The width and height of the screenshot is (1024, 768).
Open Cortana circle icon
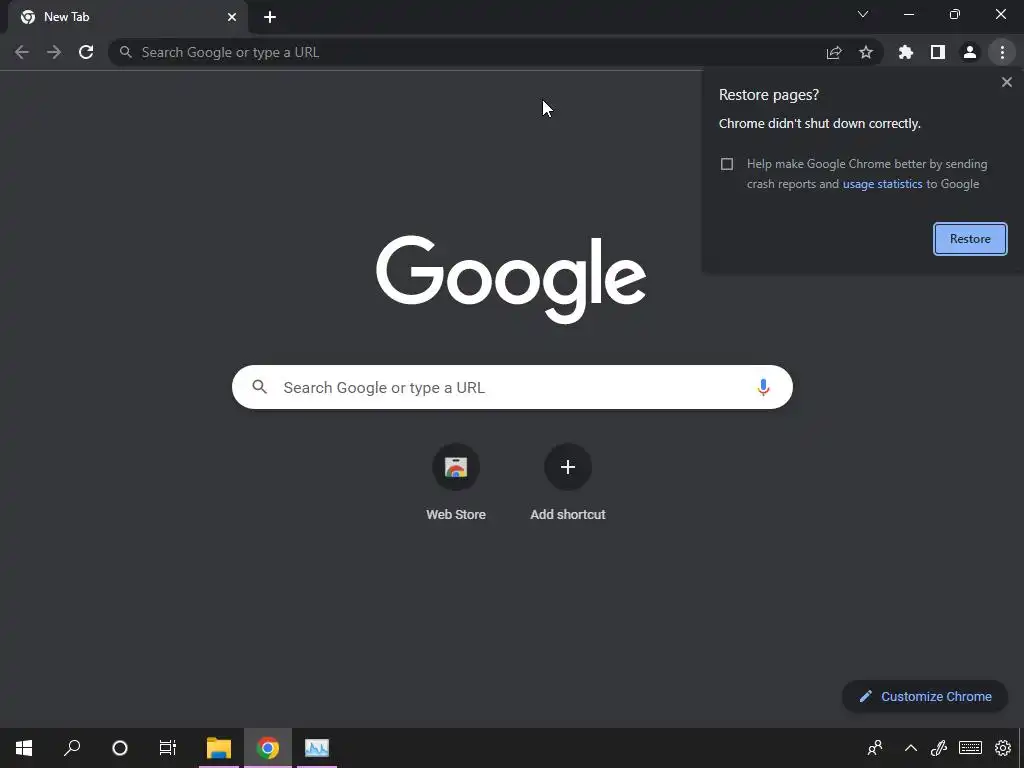pos(120,748)
